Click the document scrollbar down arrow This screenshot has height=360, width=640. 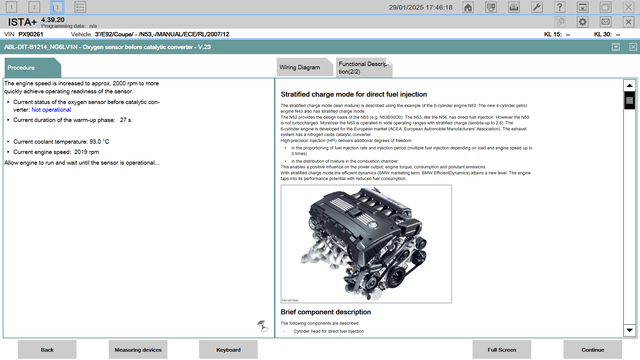pos(629,330)
